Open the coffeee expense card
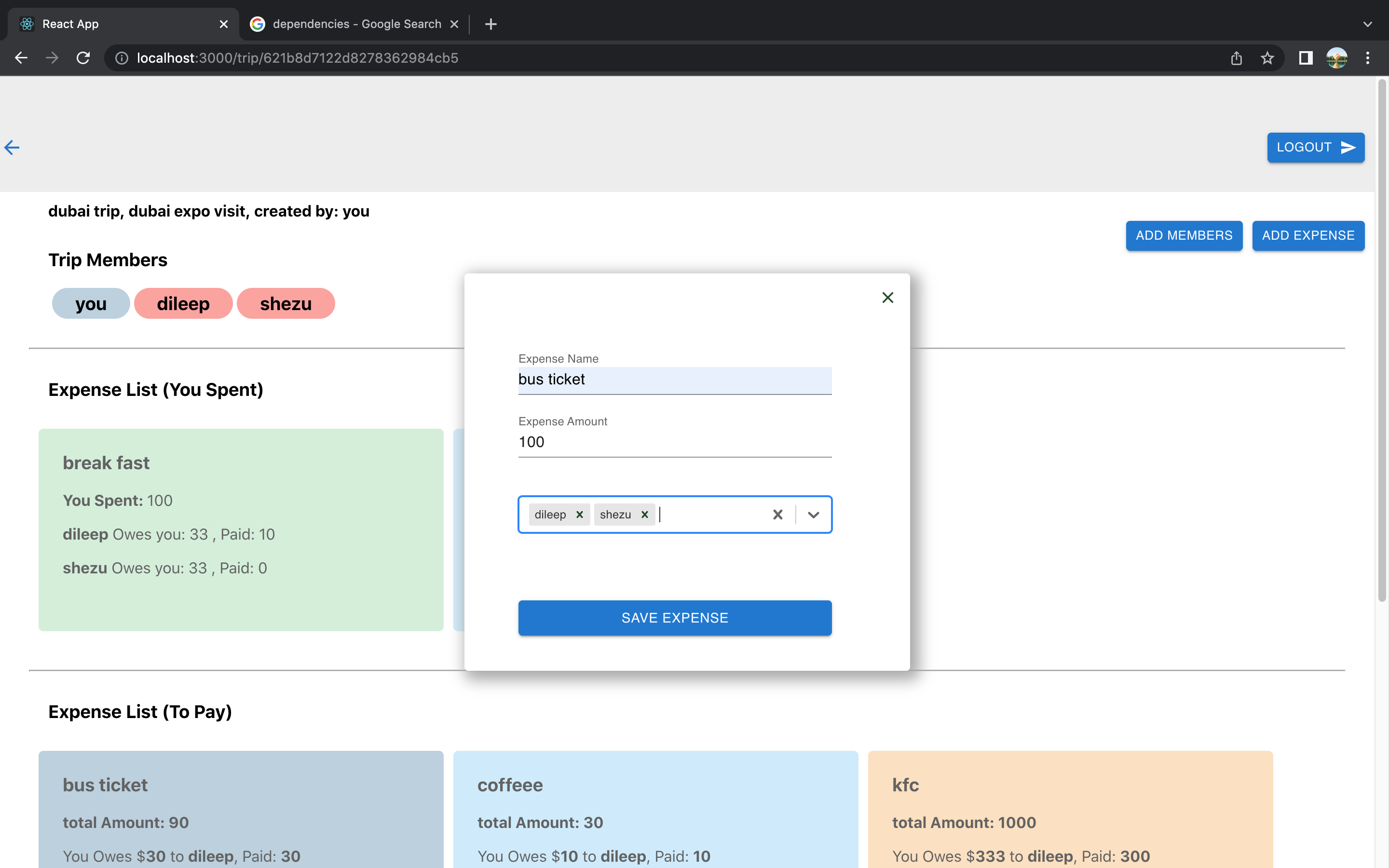Image resolution: width=1389 pixels, height=868 pixels. pos(655,810)
